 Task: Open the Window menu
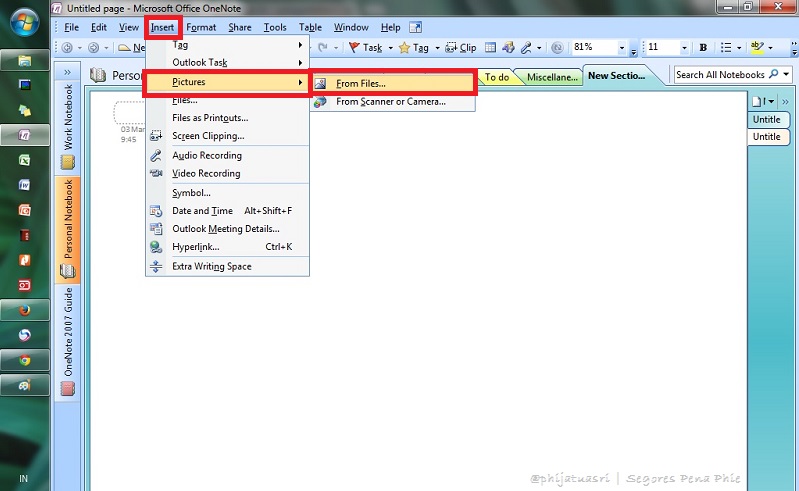click(351, 28)
